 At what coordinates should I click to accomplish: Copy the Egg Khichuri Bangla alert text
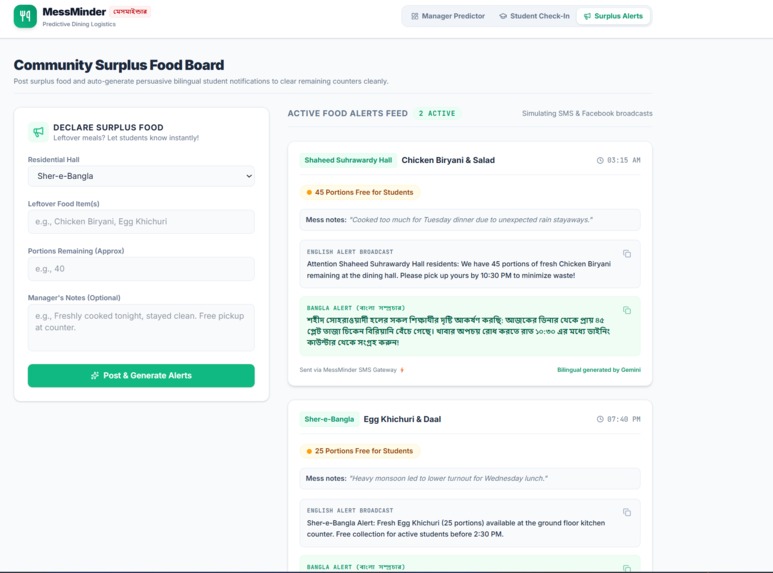(x=627, y=569)
